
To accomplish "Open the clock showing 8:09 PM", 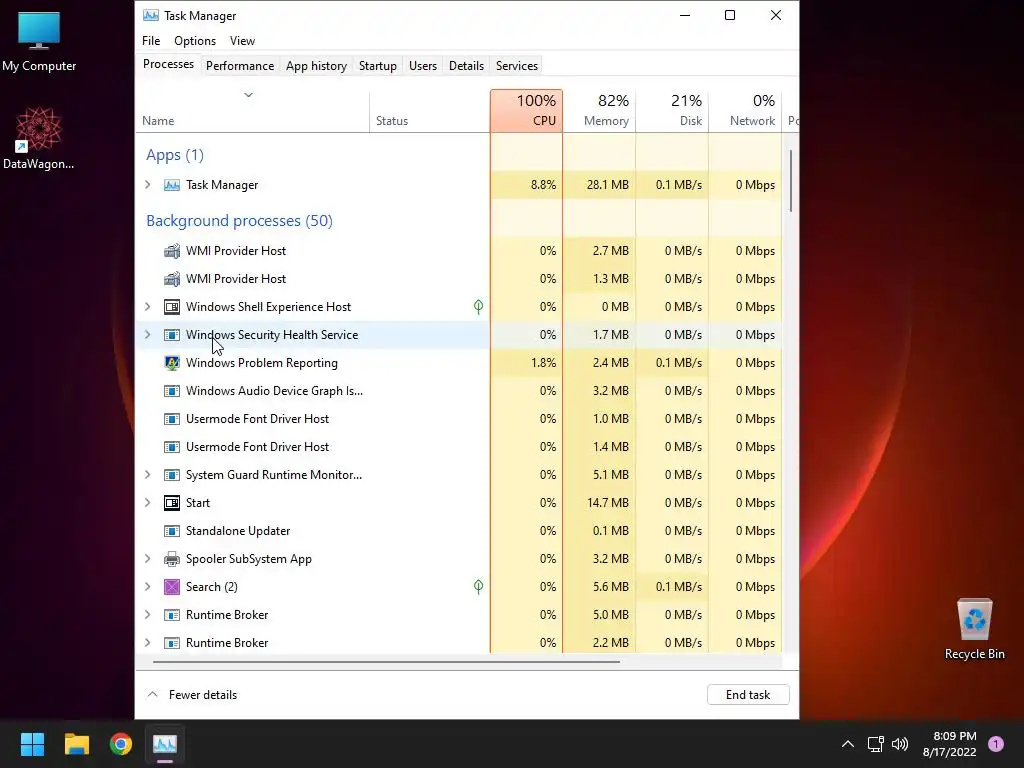I will pos(950,744).
